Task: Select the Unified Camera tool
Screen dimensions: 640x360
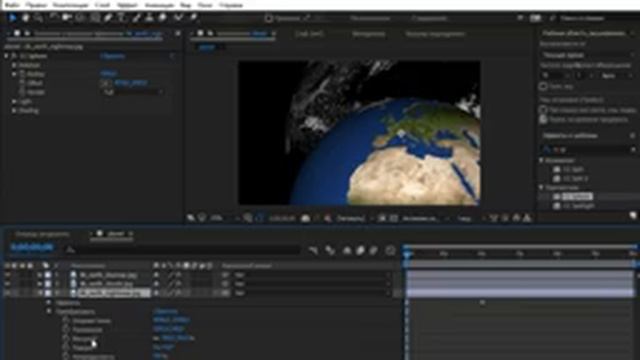Action: 67,18
